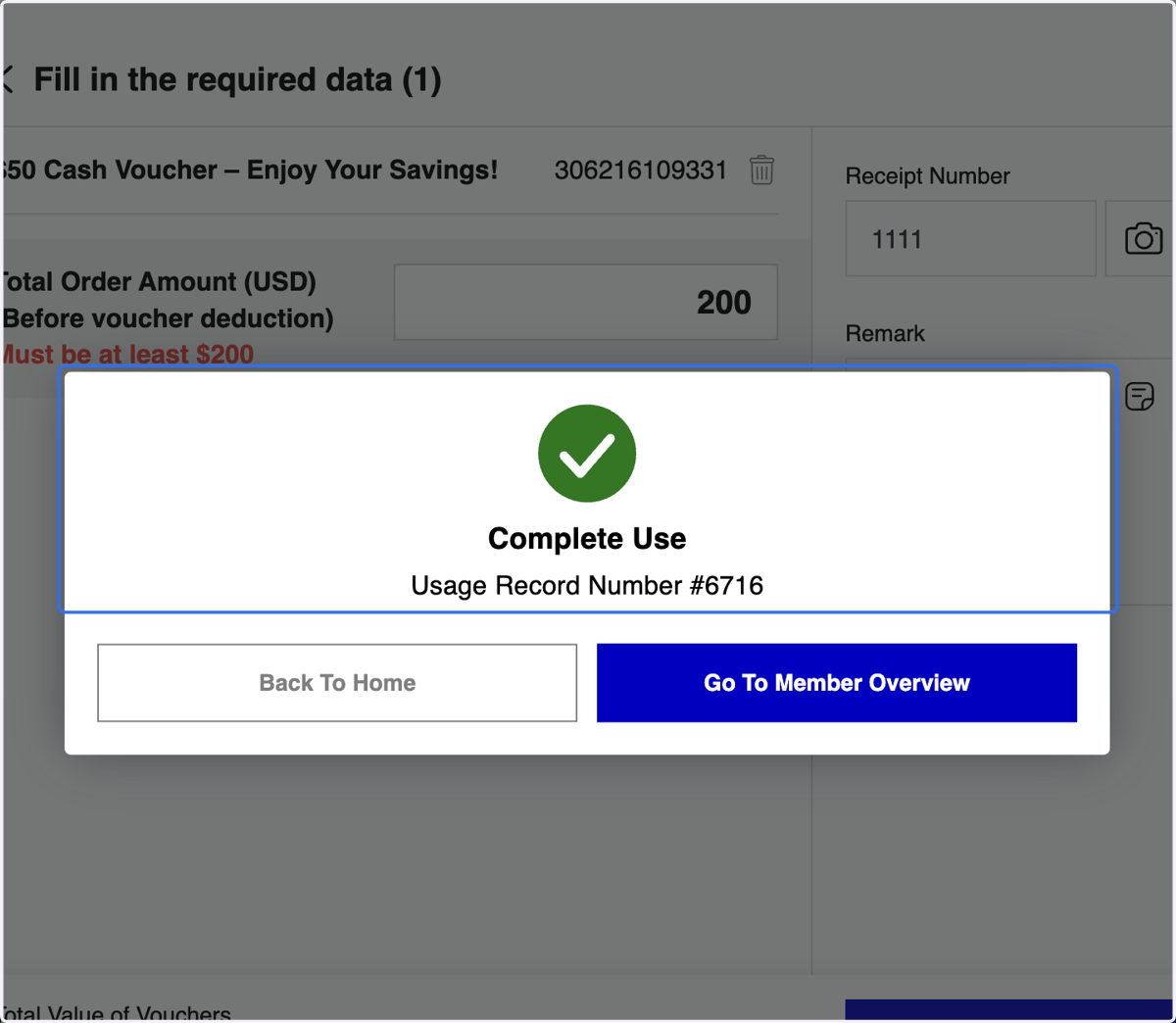Image resolution: width=1176 pixels, height=1023 pixels.
Task: Click the Cash Voucher – Enjoy Your Savings title
Action: coord(250,170)
